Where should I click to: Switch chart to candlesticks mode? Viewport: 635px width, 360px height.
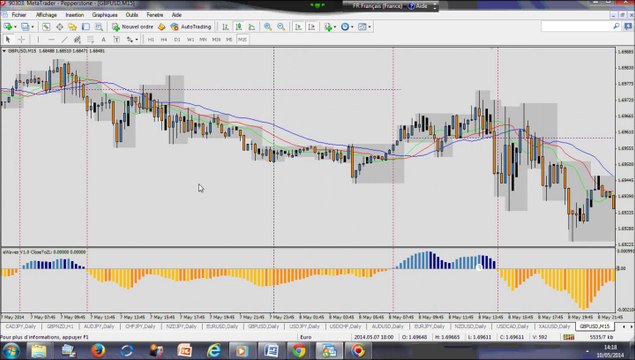tap(239, 27)
